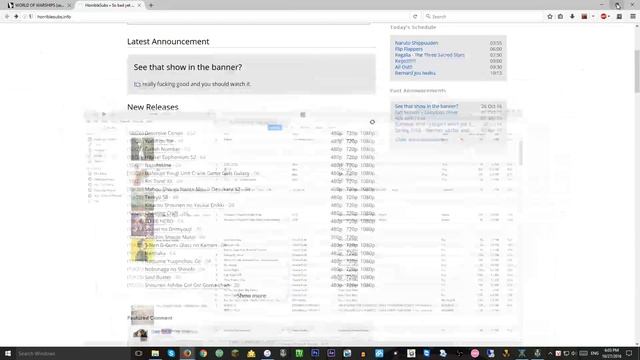Select the HorribleSubs browser tab
The height and width of the screenshot is (360, 640).
pyautogui.click(x=108, y=5)
